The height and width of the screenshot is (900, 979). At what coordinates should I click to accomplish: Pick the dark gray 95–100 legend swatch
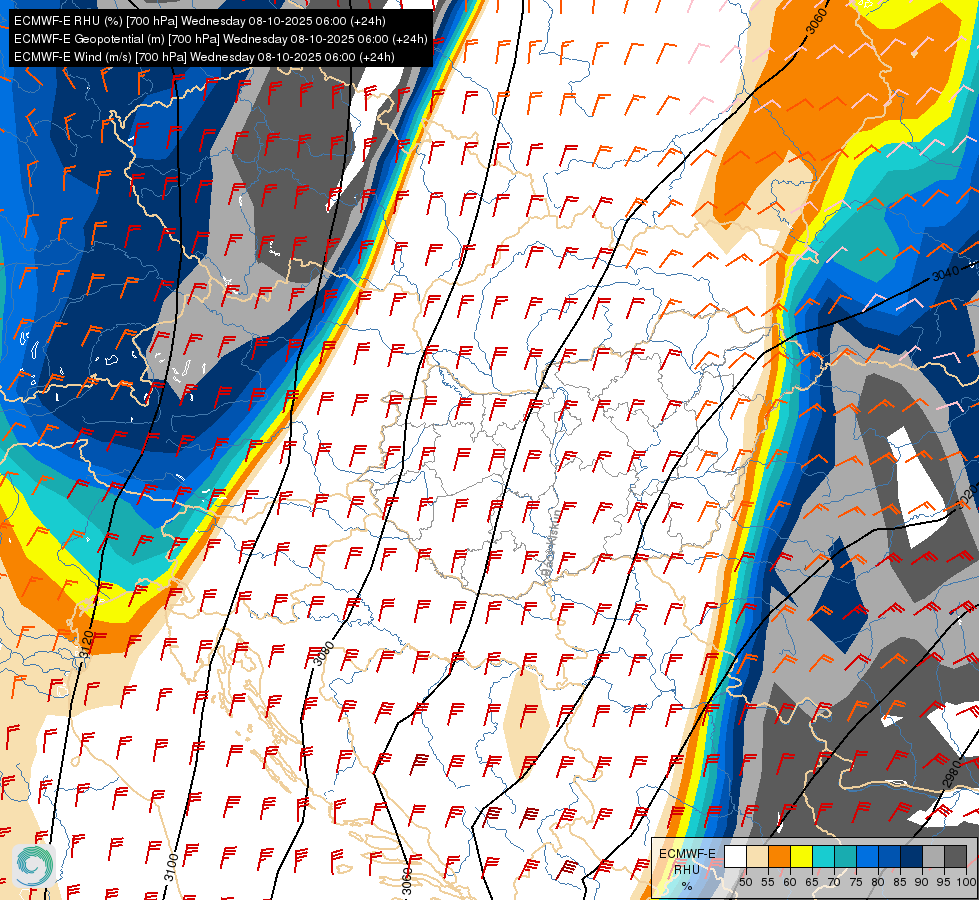coord(955,856)
